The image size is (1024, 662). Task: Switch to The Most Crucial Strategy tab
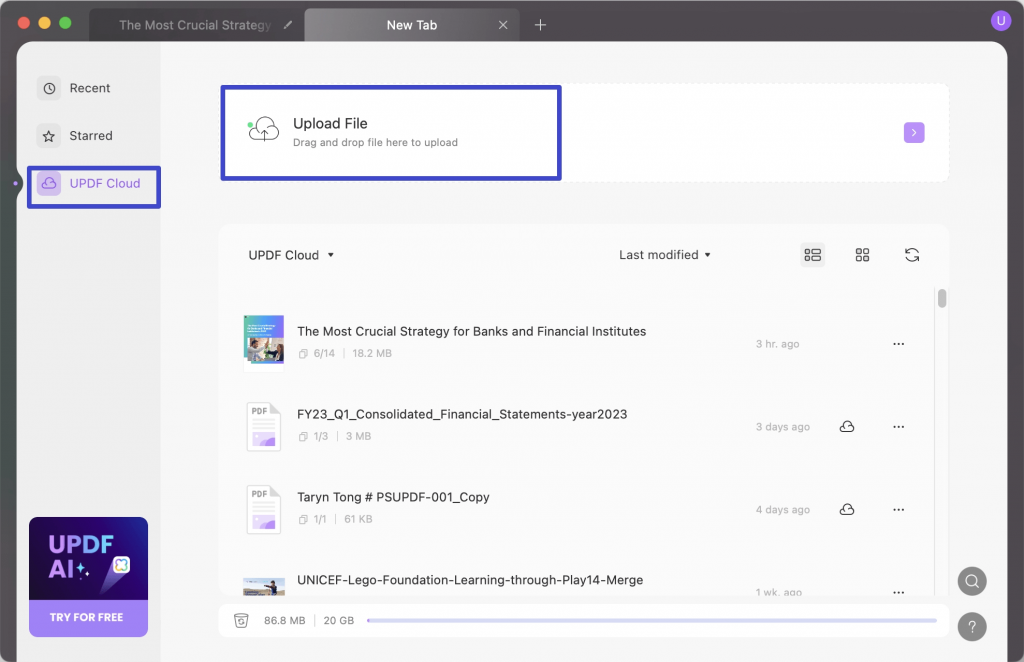click(x=196, y=24)
